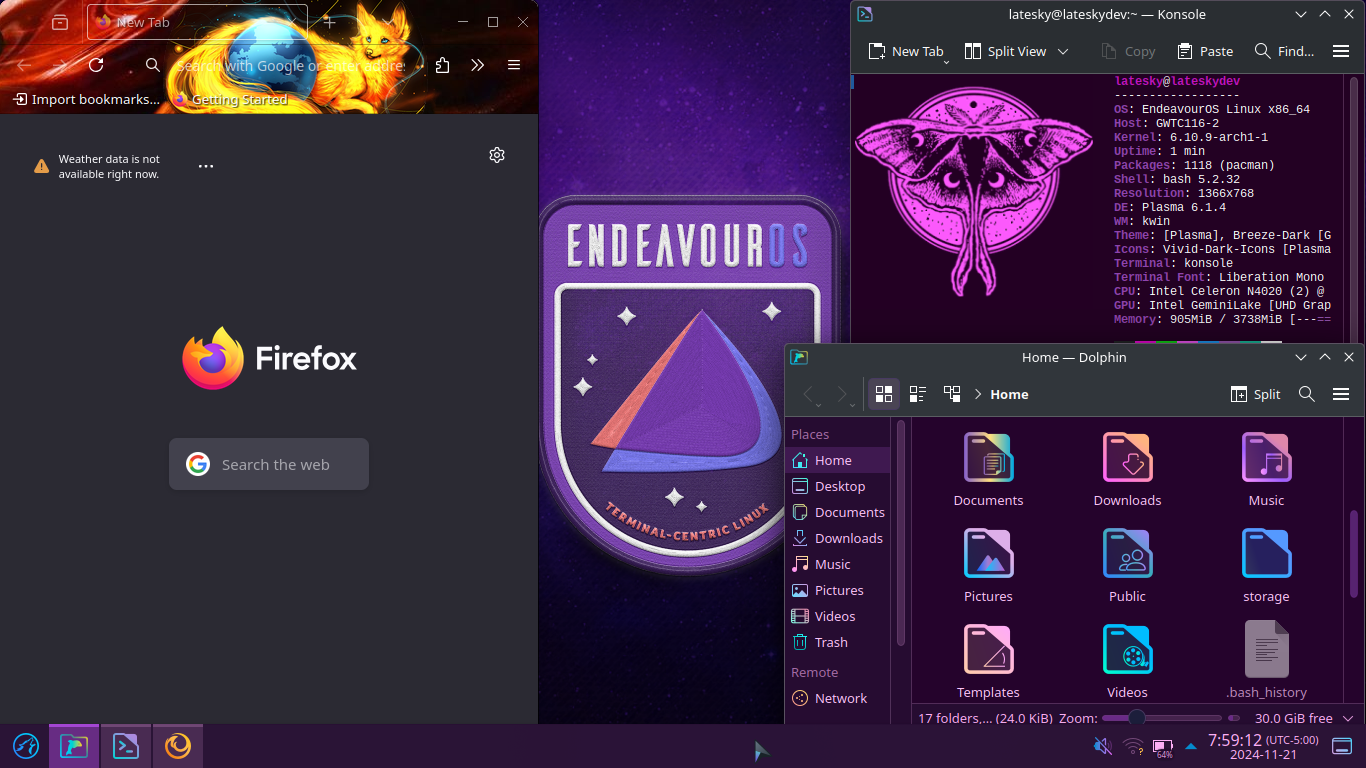Screen dimensions: 1366x768
Task: Select Documents in Dolphin Places panel
Action: point(838,512)
